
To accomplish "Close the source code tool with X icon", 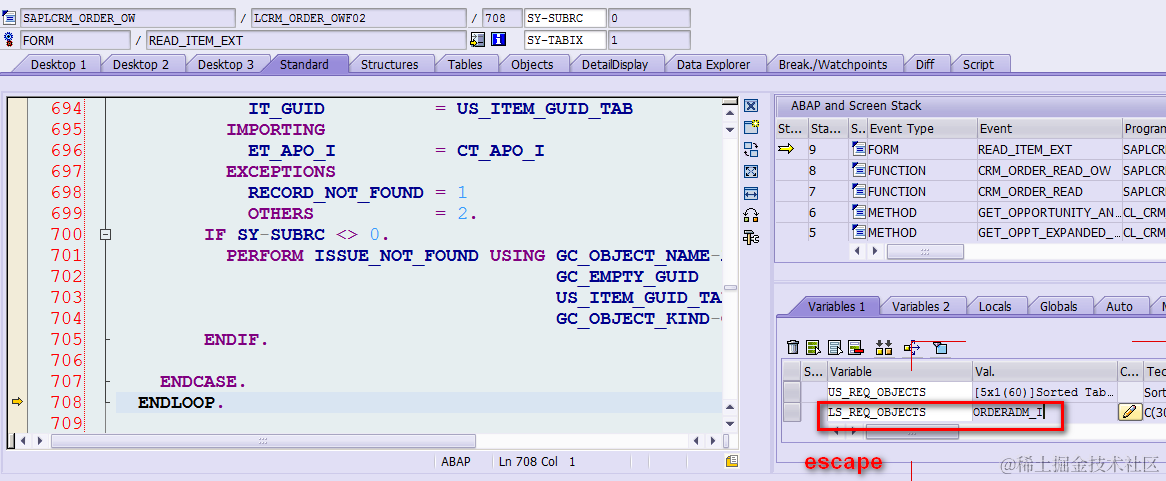I will click(751, 106).
